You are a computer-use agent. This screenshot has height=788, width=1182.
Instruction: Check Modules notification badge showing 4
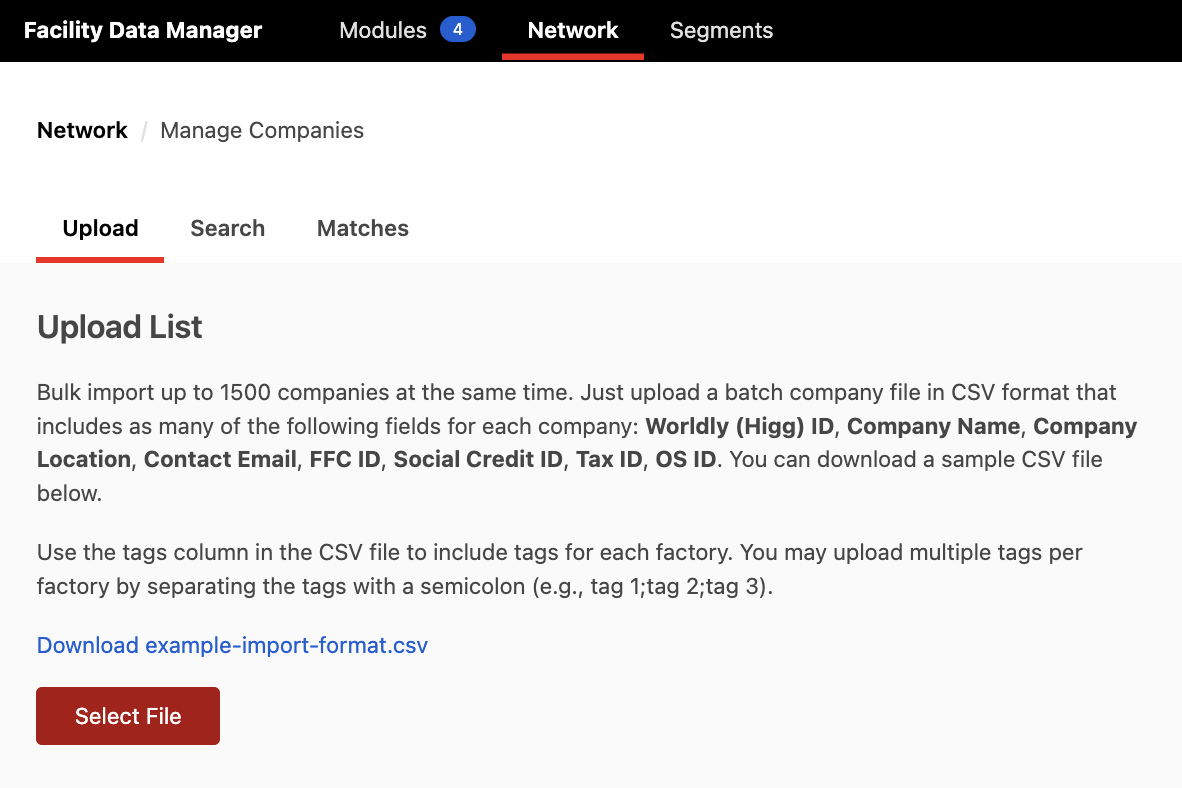(x=459, y=29)
